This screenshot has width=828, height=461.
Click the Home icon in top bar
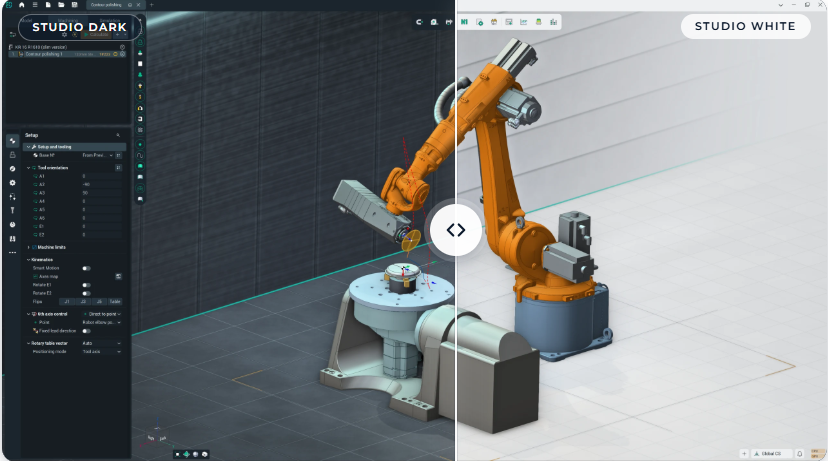[22, 5]
